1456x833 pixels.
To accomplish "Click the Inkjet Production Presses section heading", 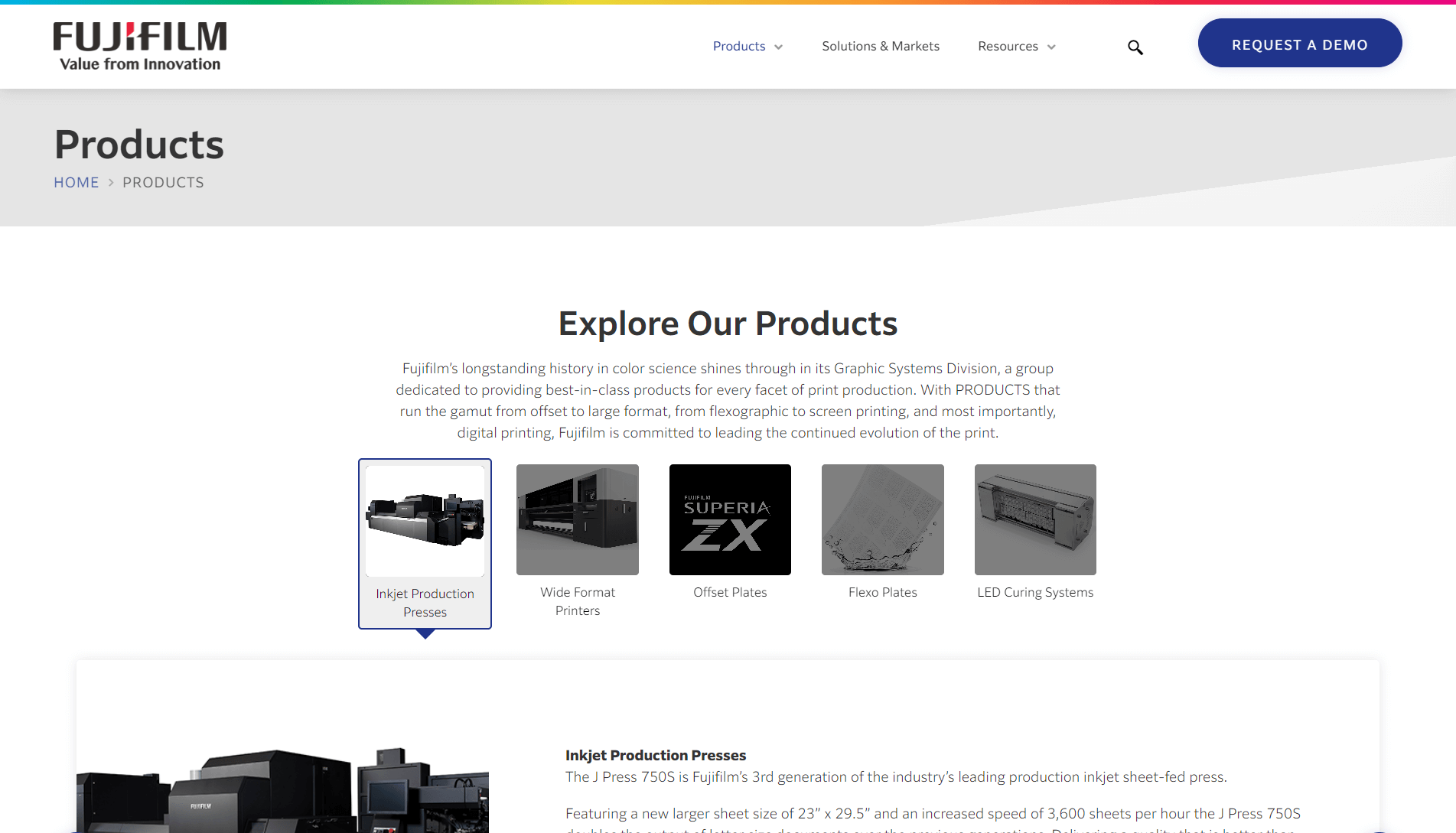I will (x=656, y=756).
